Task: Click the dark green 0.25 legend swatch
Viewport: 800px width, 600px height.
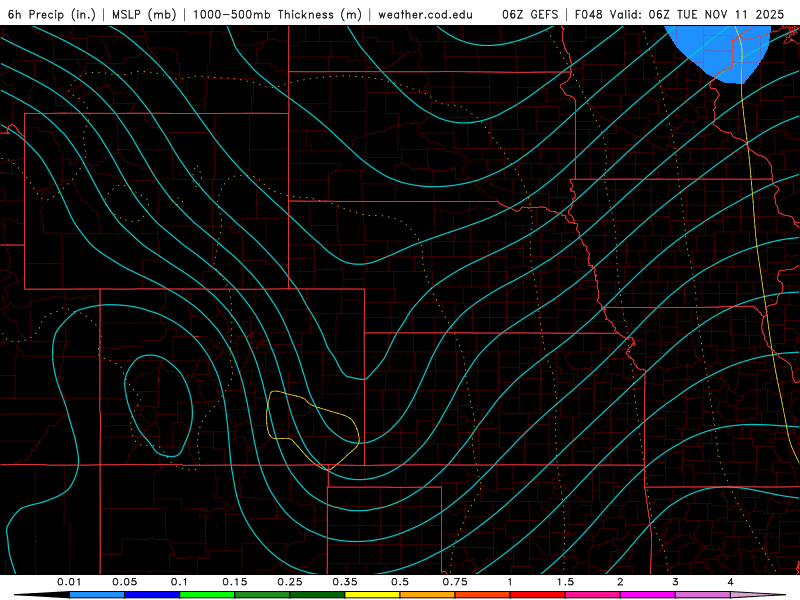Action: (x=317, y=595)
